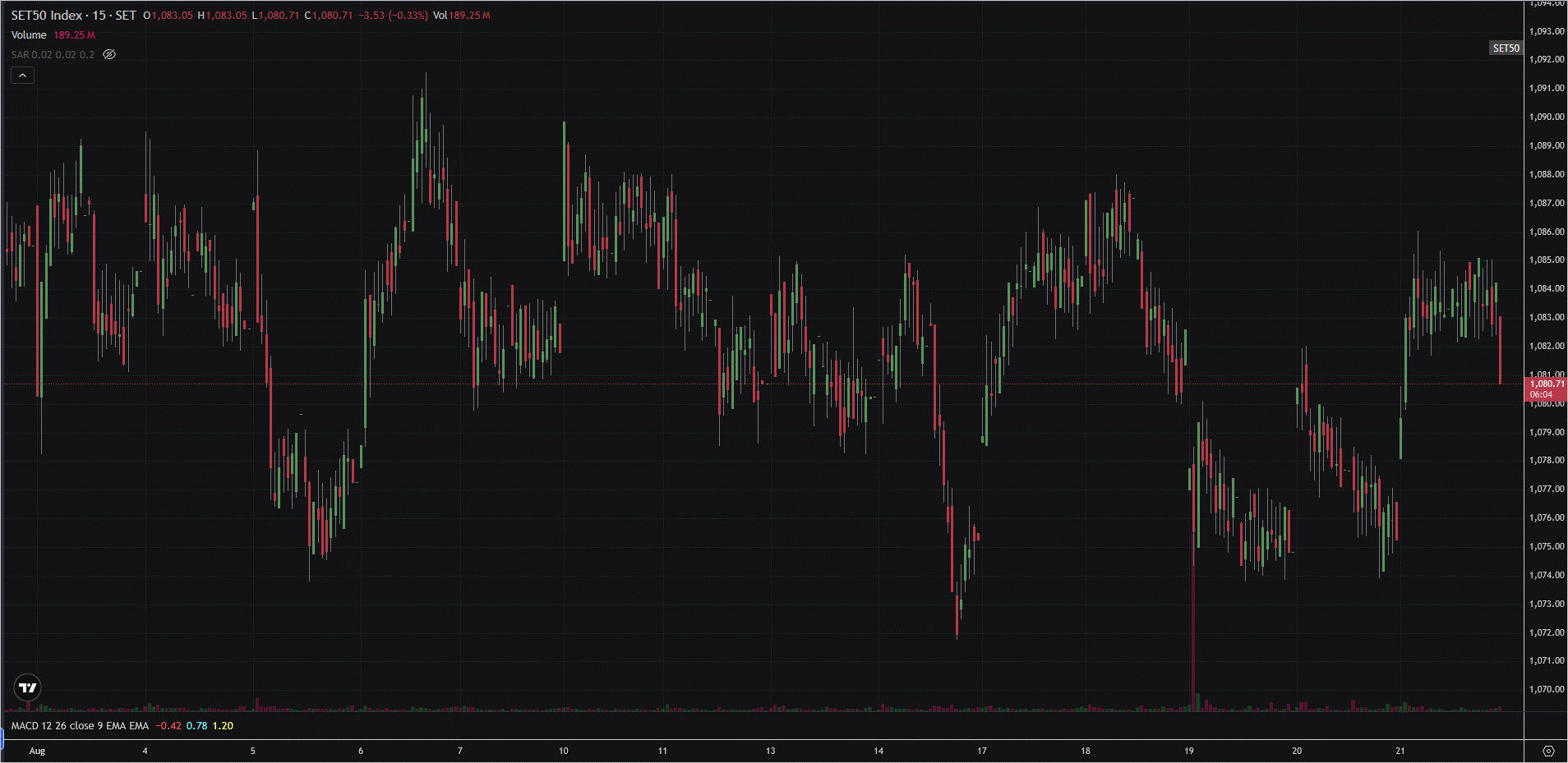Click the 1,090.00 level on price scale
Viewport: 1568px width, 763px height.
(x=1547, y=117)
